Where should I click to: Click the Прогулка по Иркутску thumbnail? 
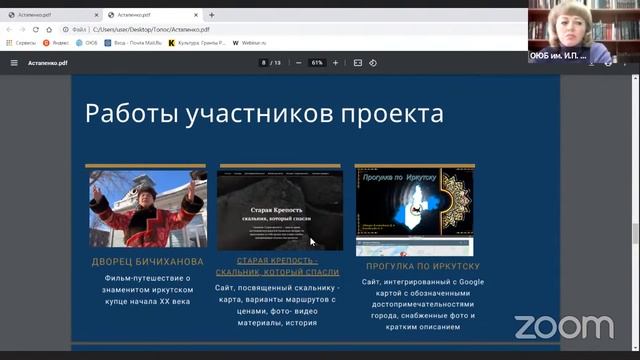point(415,212)
